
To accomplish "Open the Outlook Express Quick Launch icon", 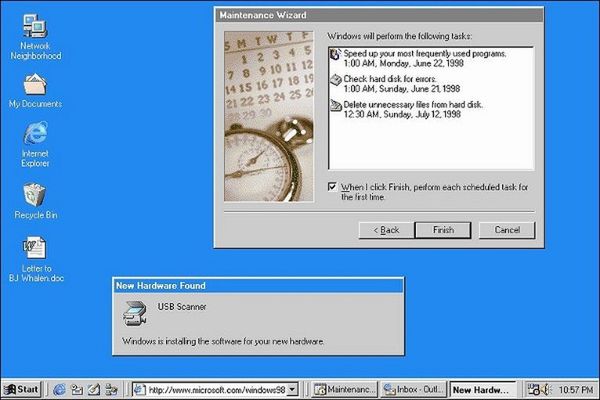I will pos(77,390).
